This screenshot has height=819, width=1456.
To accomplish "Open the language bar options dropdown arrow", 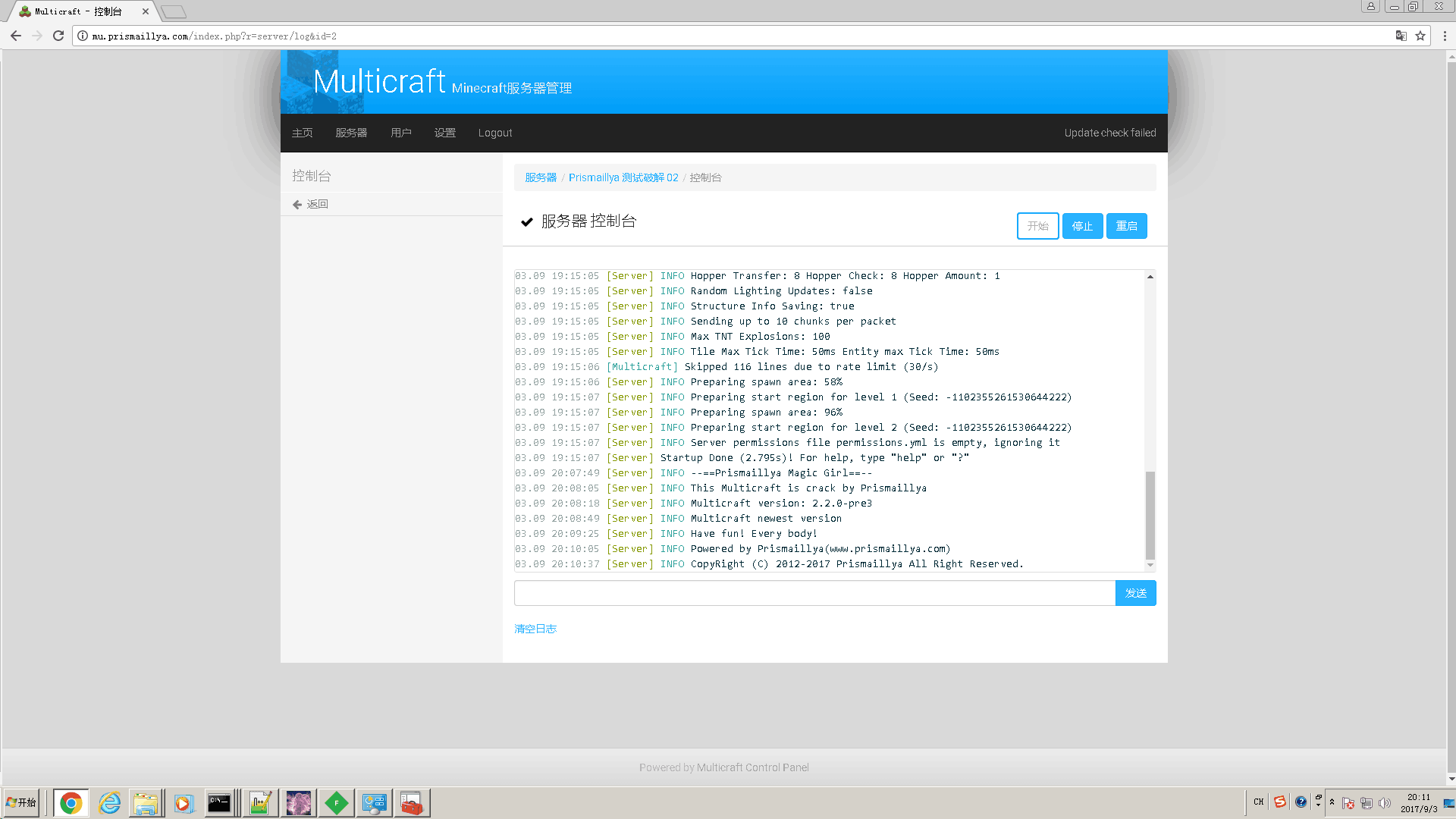I will [x=1318, y=805].
